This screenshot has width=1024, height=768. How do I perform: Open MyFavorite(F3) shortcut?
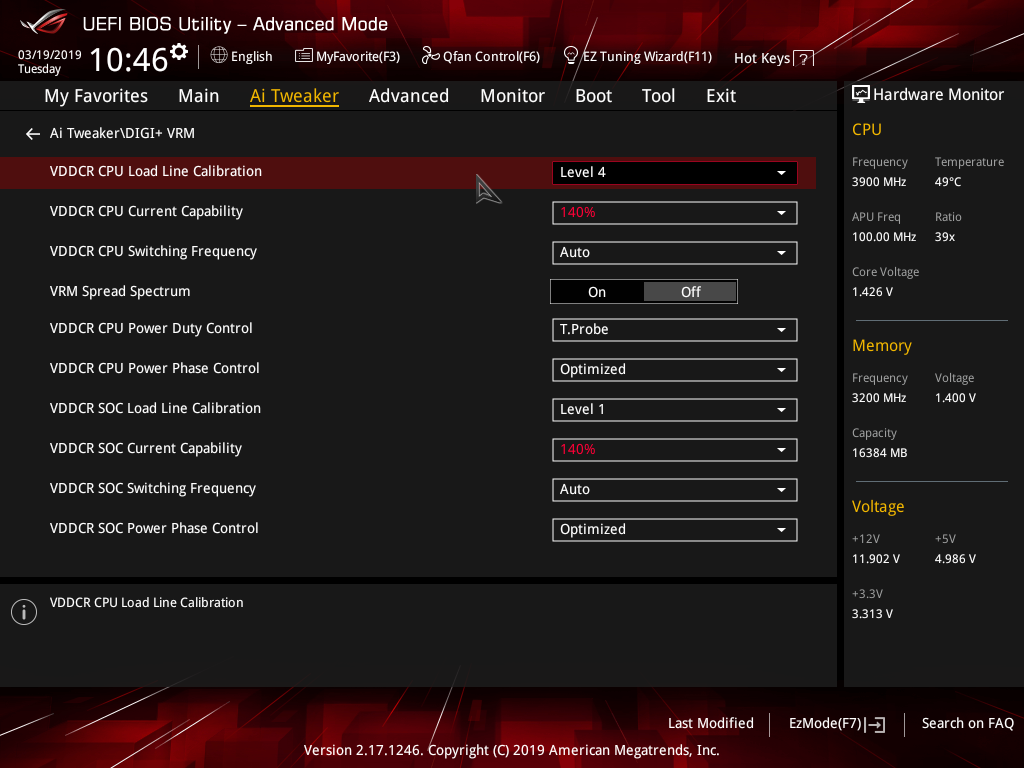(x=358, y=57)
